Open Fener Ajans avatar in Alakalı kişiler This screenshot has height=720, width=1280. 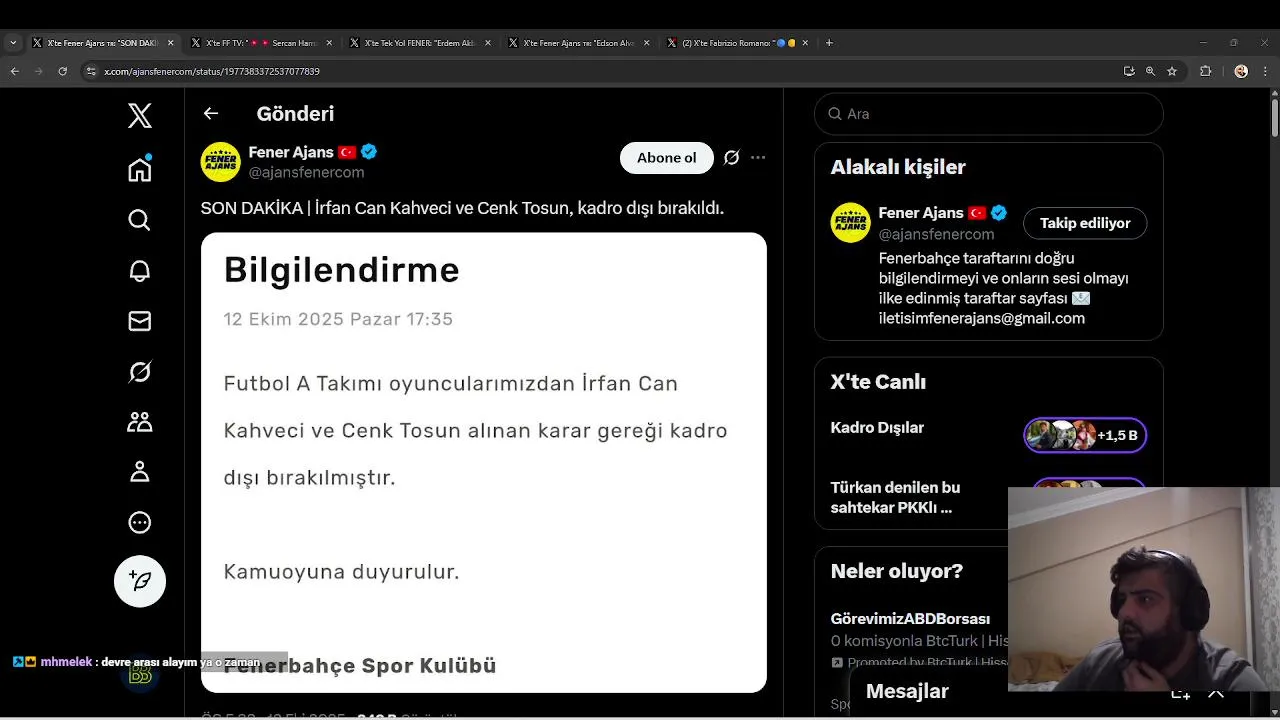click(851, 223)
